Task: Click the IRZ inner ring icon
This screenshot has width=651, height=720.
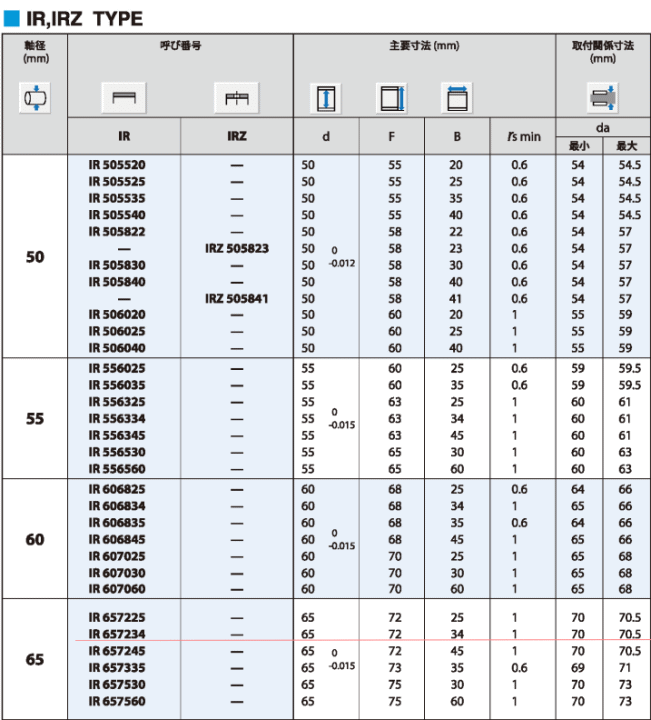Action: pos(236,98)
